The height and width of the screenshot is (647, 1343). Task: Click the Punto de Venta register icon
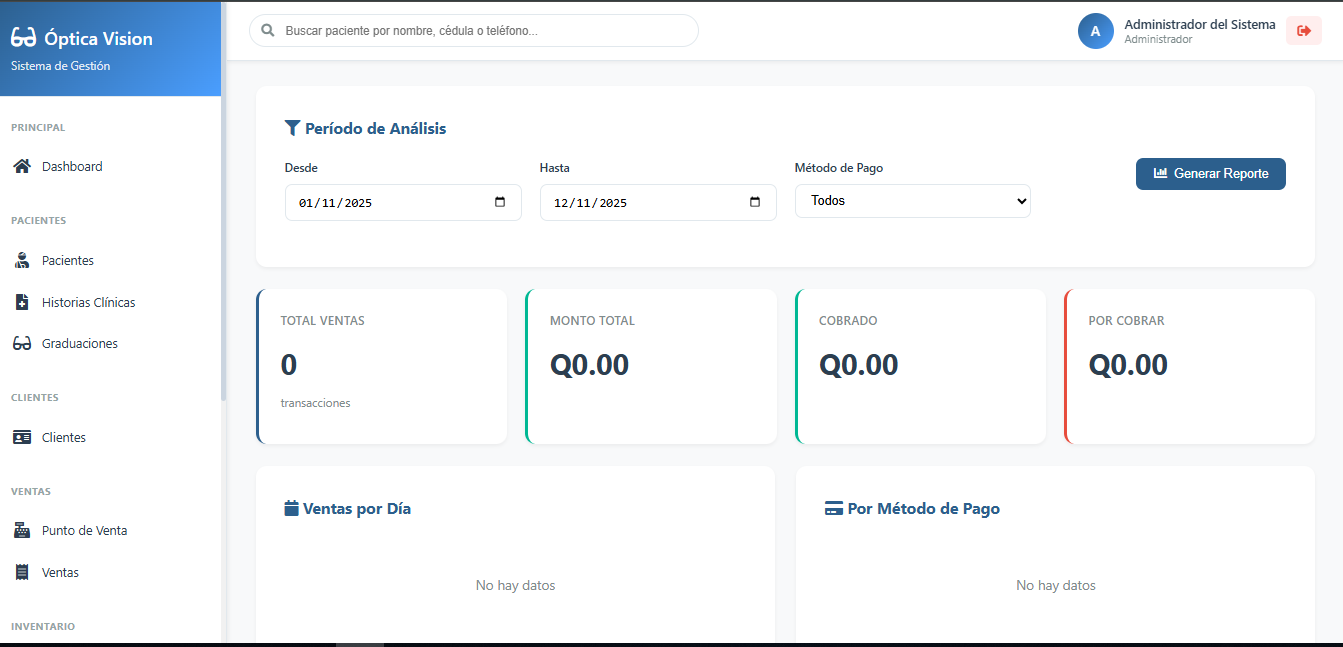pos(22,531)
